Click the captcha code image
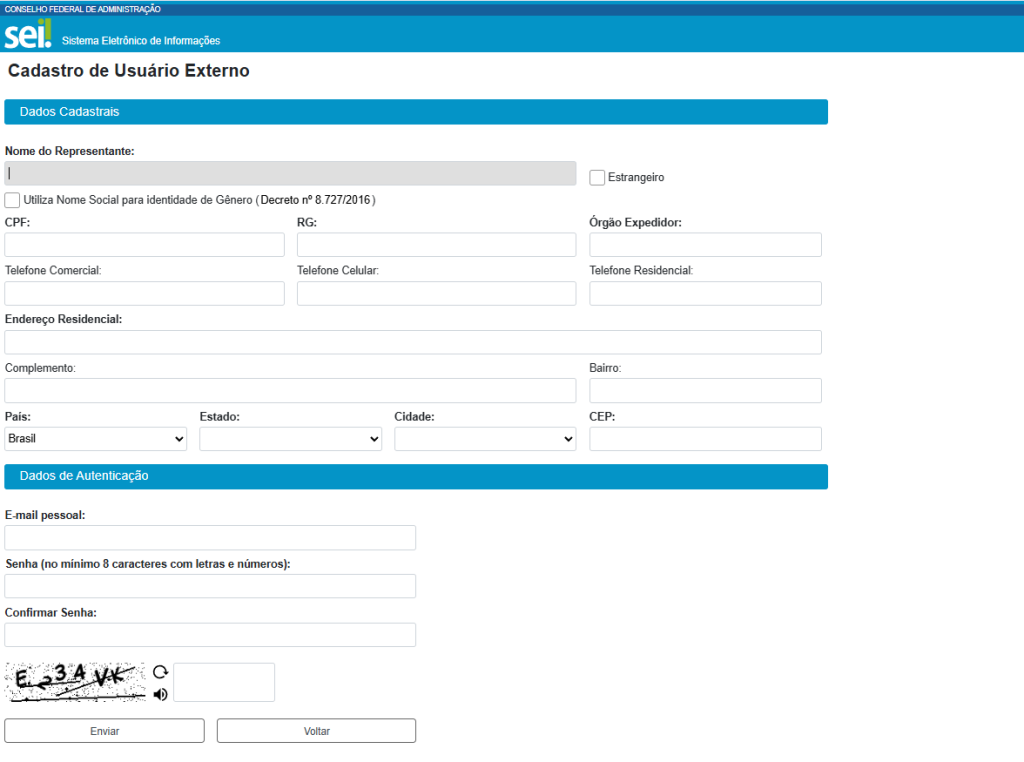The height and width of the screenshot is (762, 1024). pos(75,682)
